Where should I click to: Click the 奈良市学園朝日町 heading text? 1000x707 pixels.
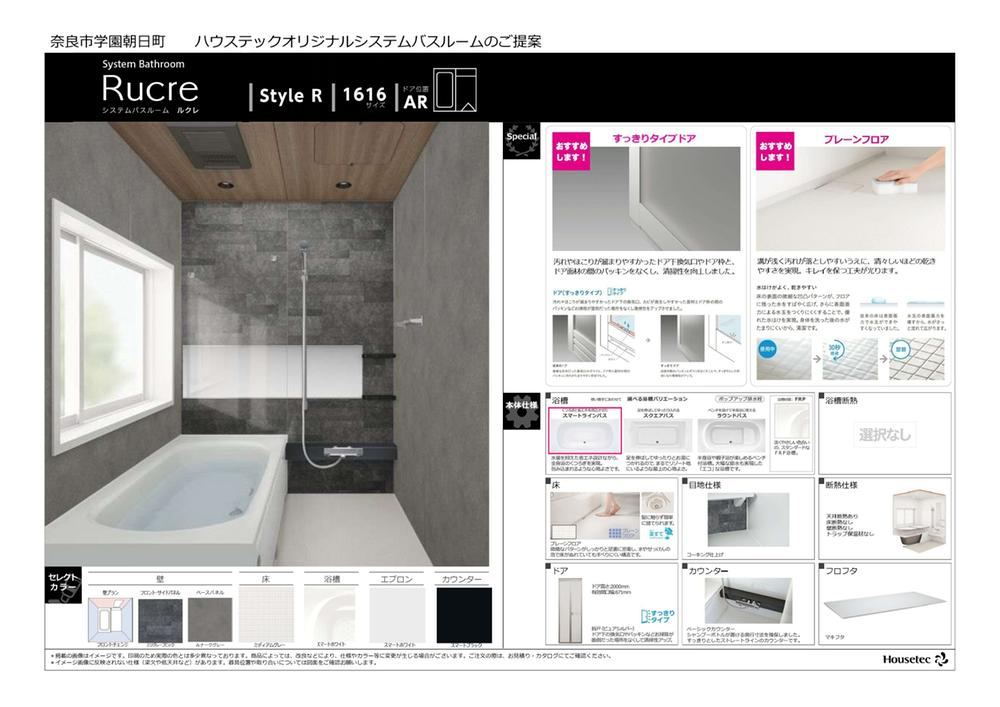108,41
